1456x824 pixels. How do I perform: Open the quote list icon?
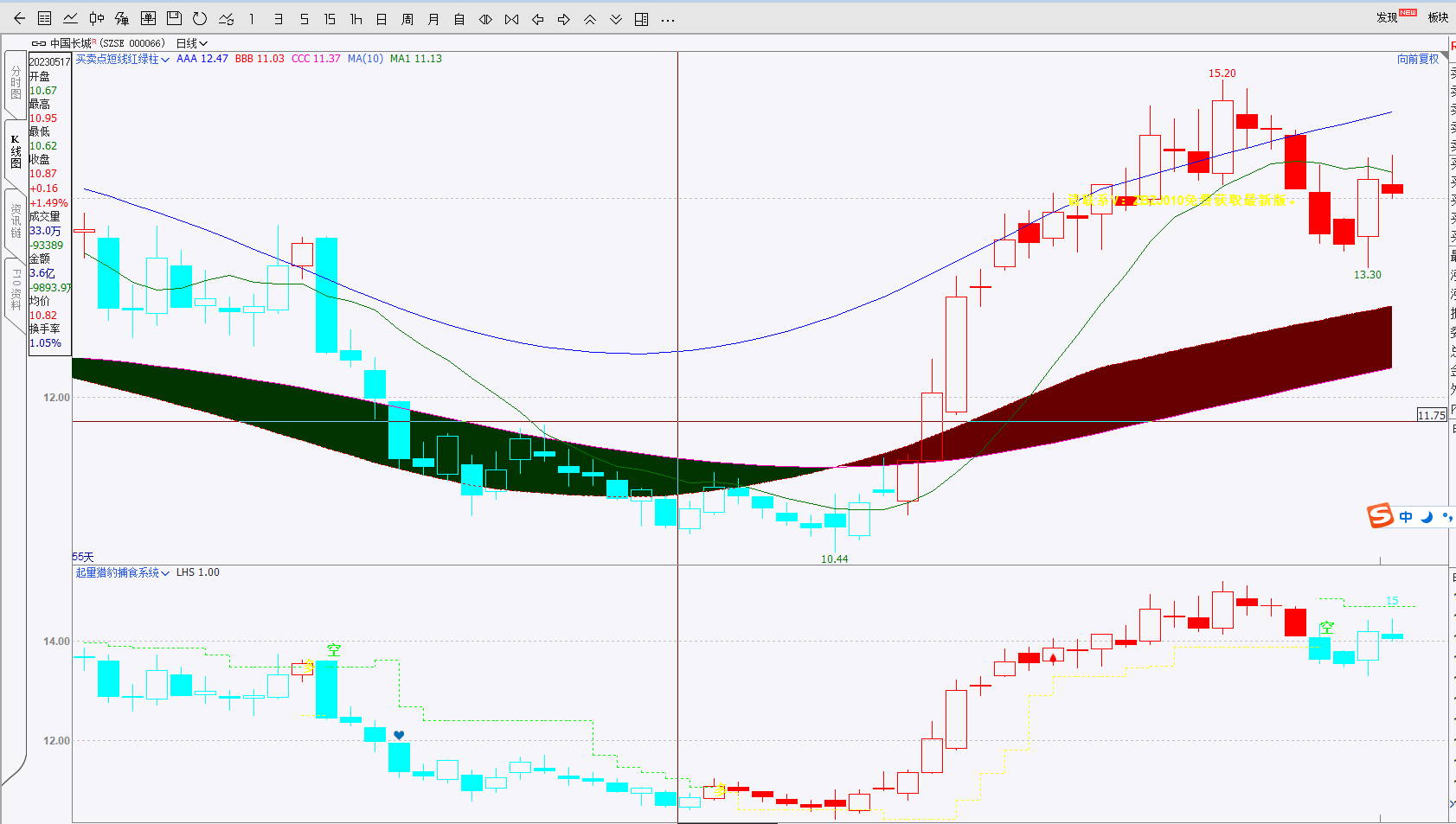pos(45,18)
